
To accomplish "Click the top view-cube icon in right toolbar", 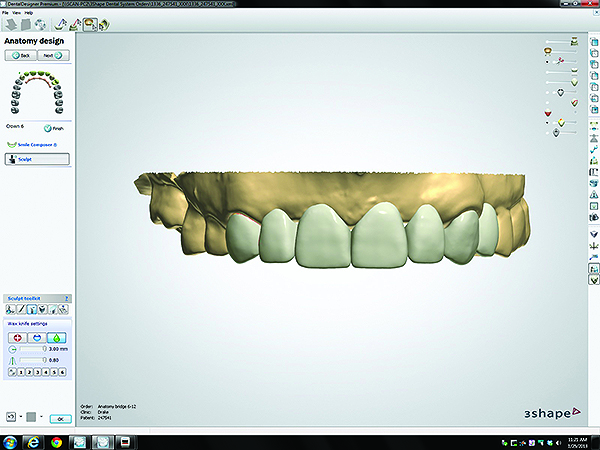I will coord(595,41).
